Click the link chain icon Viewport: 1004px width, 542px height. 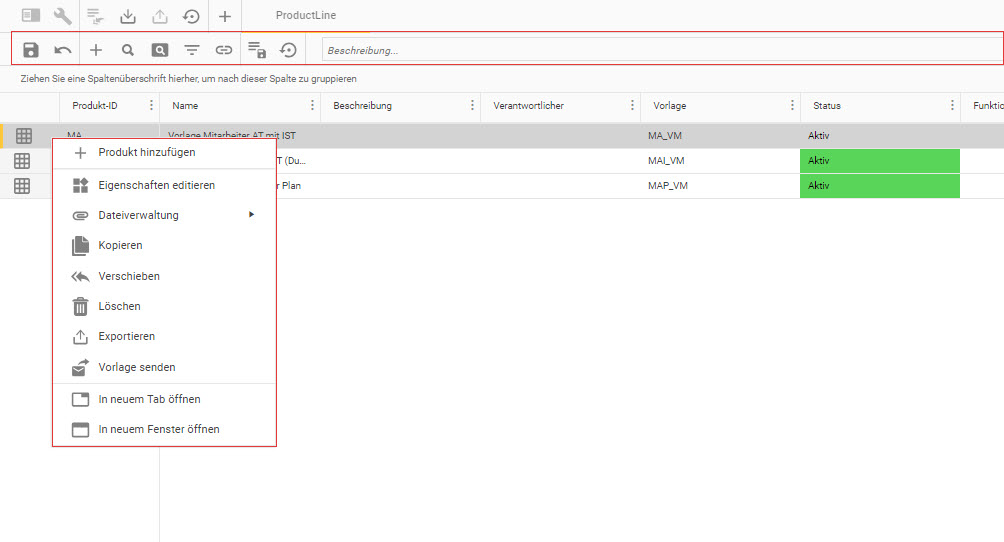pos(224,49)
